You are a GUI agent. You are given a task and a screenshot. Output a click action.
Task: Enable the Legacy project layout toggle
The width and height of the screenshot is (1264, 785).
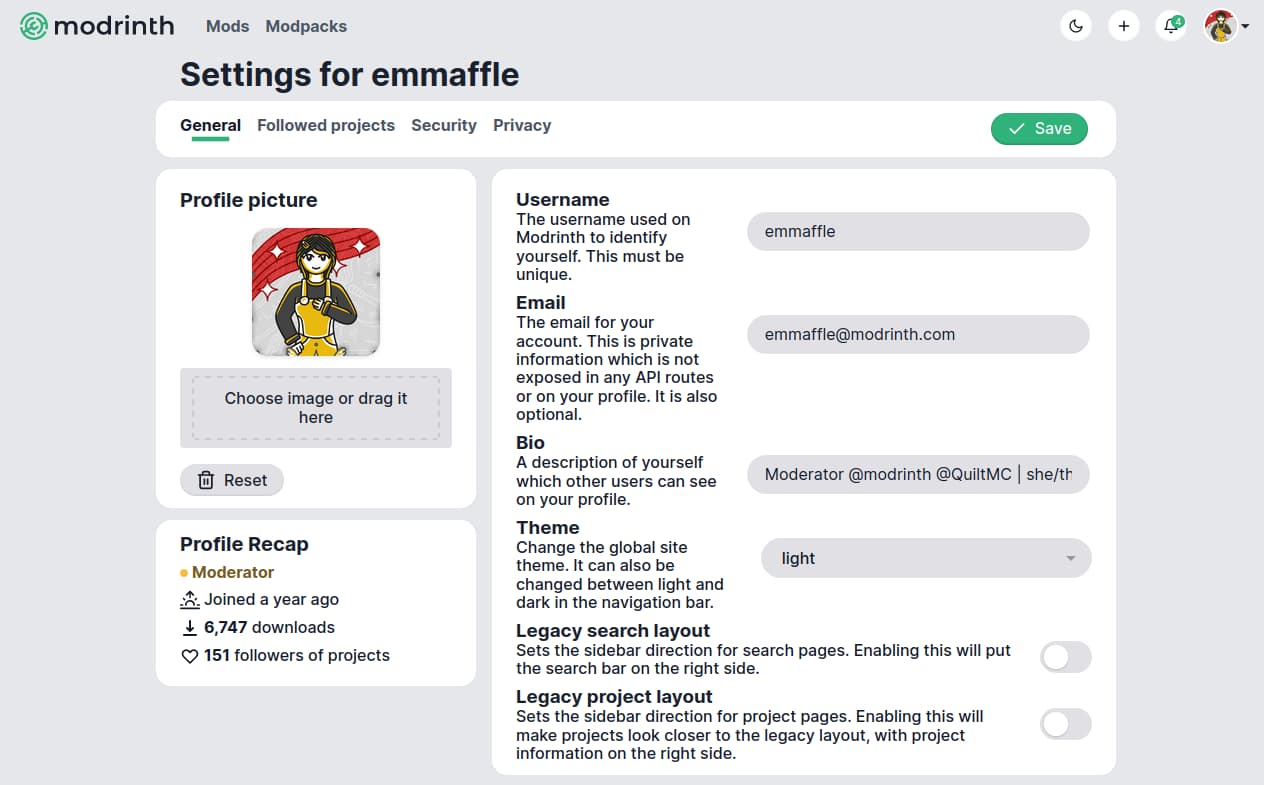(1065, 724)
